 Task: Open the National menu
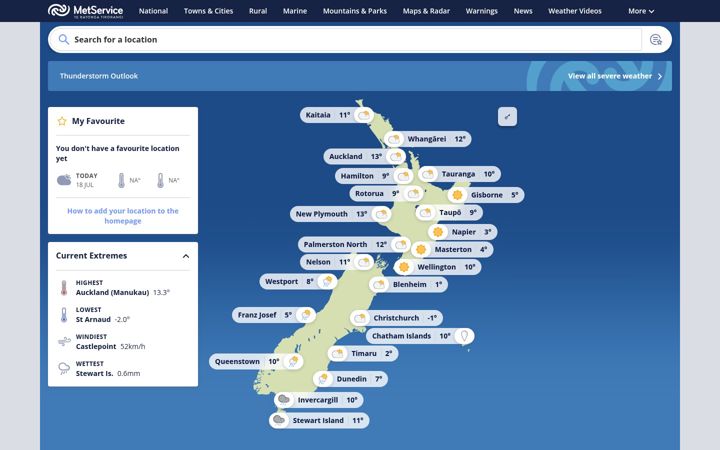(x=153, y=11)
